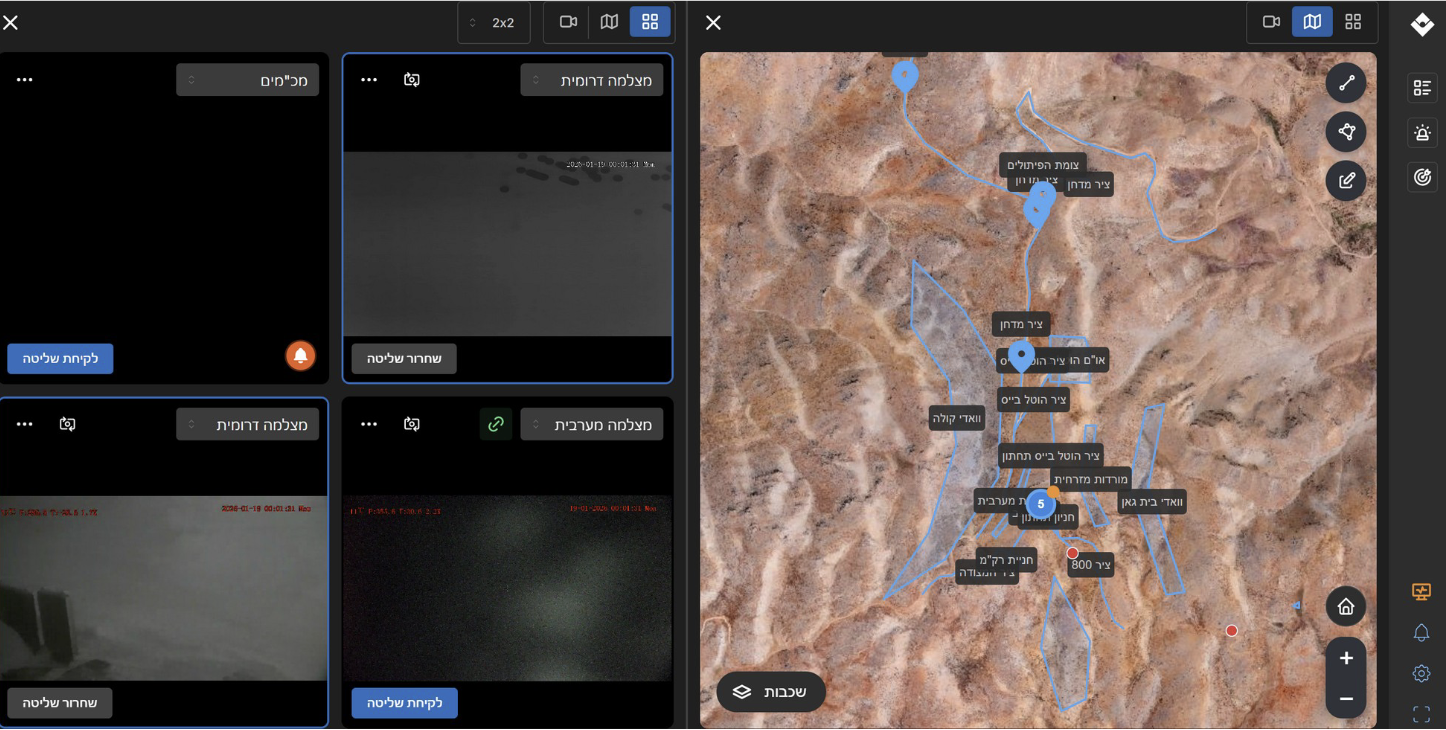The height and width of the screenshot is (730, 1446).
Task: Open the polygon drawing tool on the map
Action: [x=1346, y=132]
